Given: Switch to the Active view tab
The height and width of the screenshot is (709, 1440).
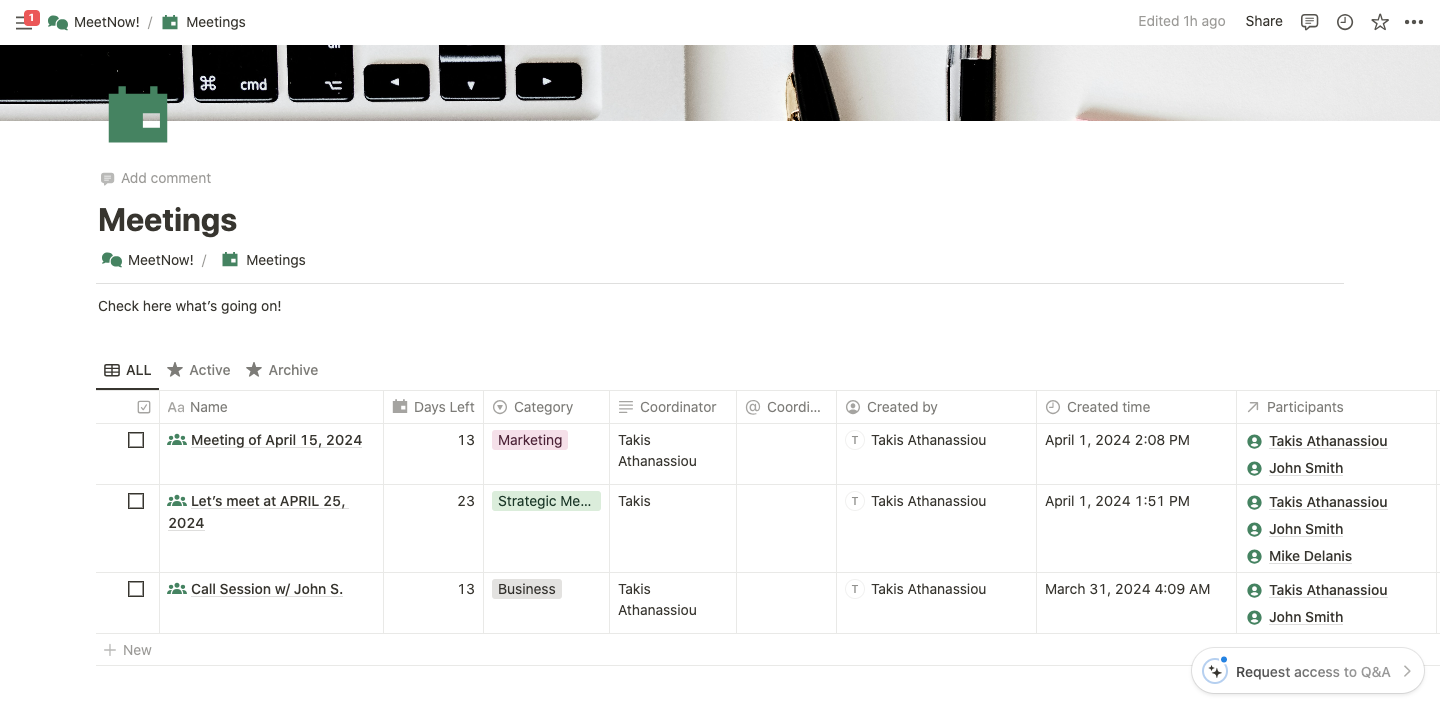Looking at the screenshot, I should click(x=199, y=370).
